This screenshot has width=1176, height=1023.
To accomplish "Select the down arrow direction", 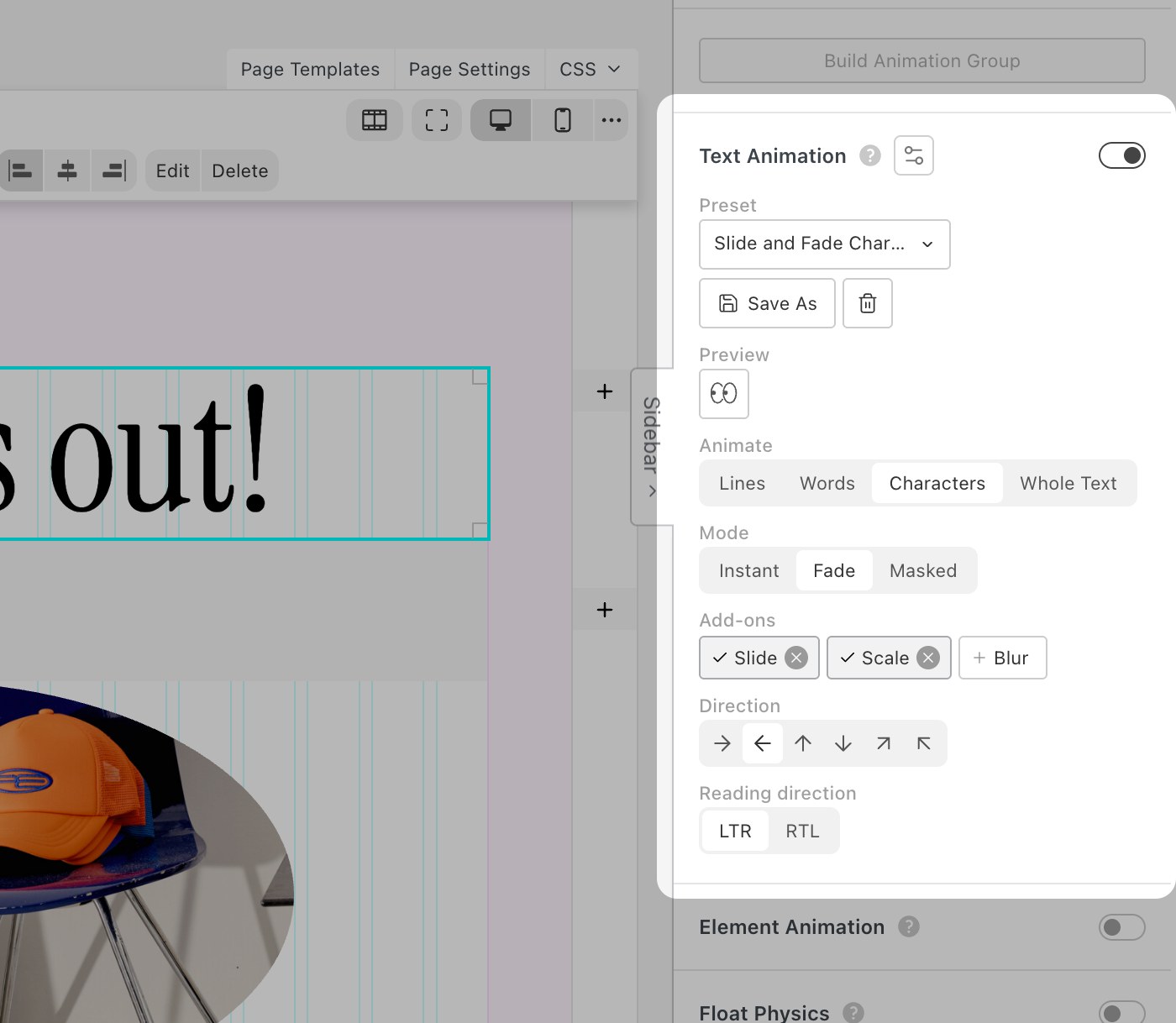I will [843, 743].
